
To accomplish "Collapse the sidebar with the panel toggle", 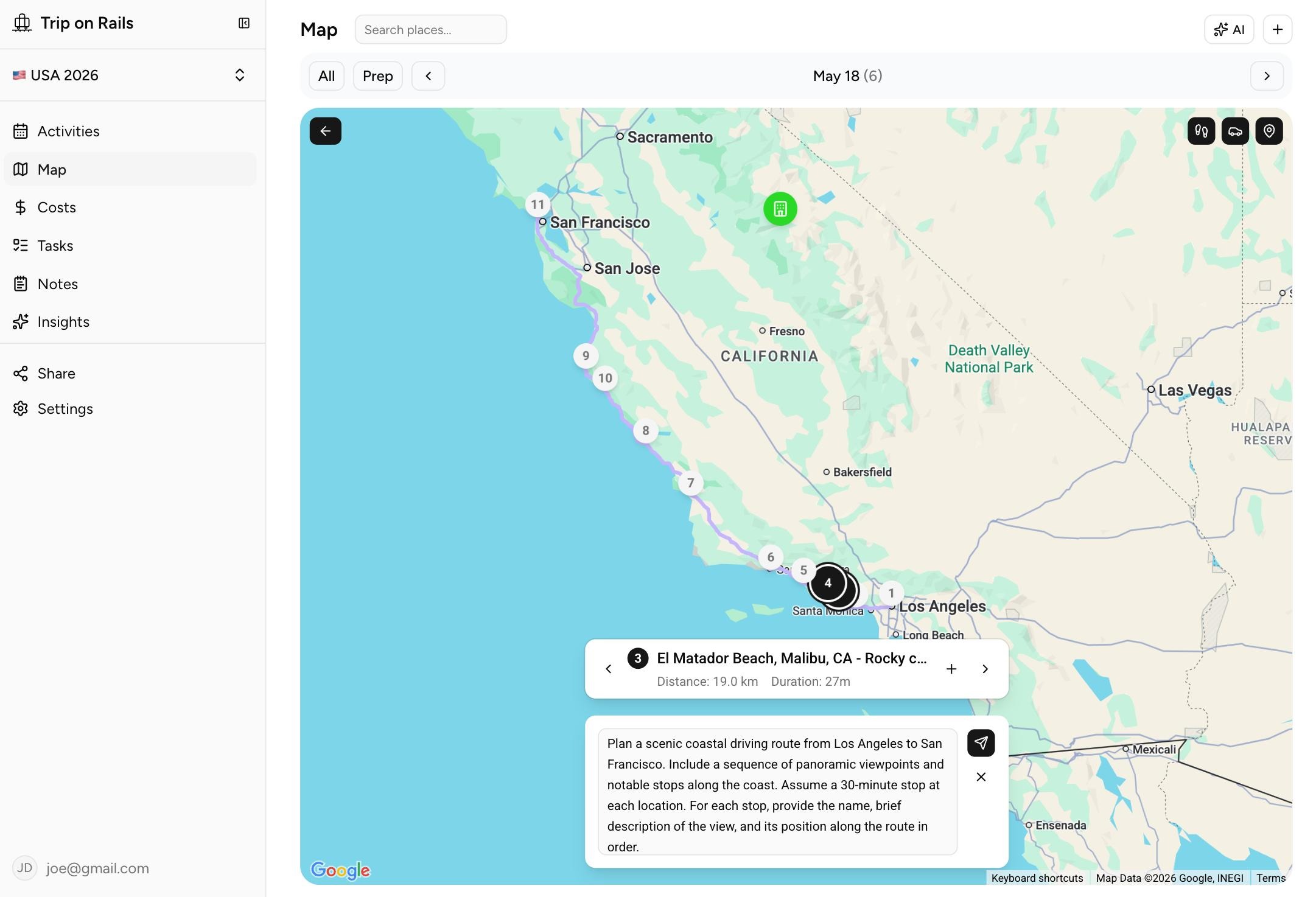I will (243, 23).
